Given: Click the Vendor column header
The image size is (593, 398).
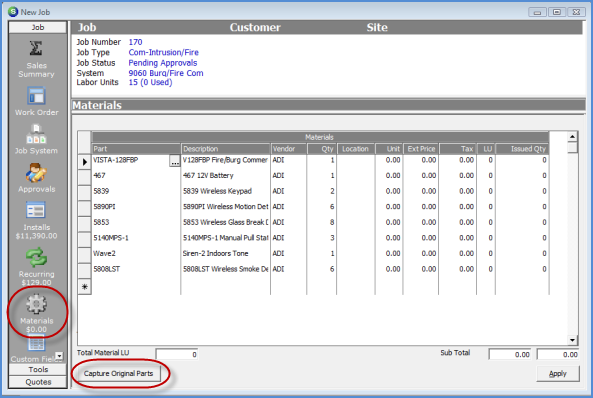Looking at the screenshot, I should pyautogui.click(x=289, y=149).
